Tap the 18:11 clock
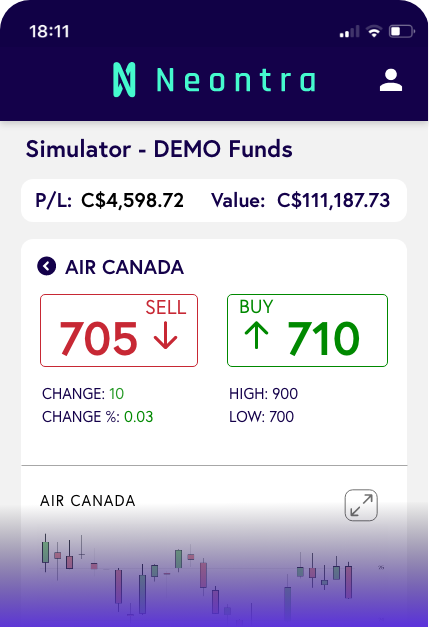 point(49,32)
